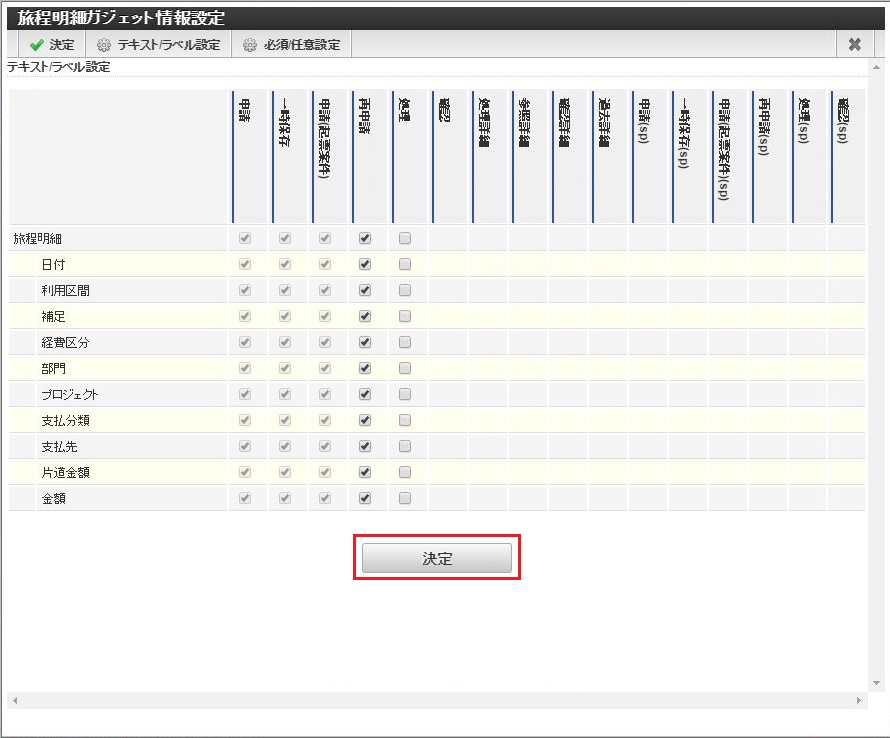The width and height of the screenshot is (890, 738).
Task: Uncheck 再申請 checkbox in the 支払分類 row
Action: [x=365, y=421]
